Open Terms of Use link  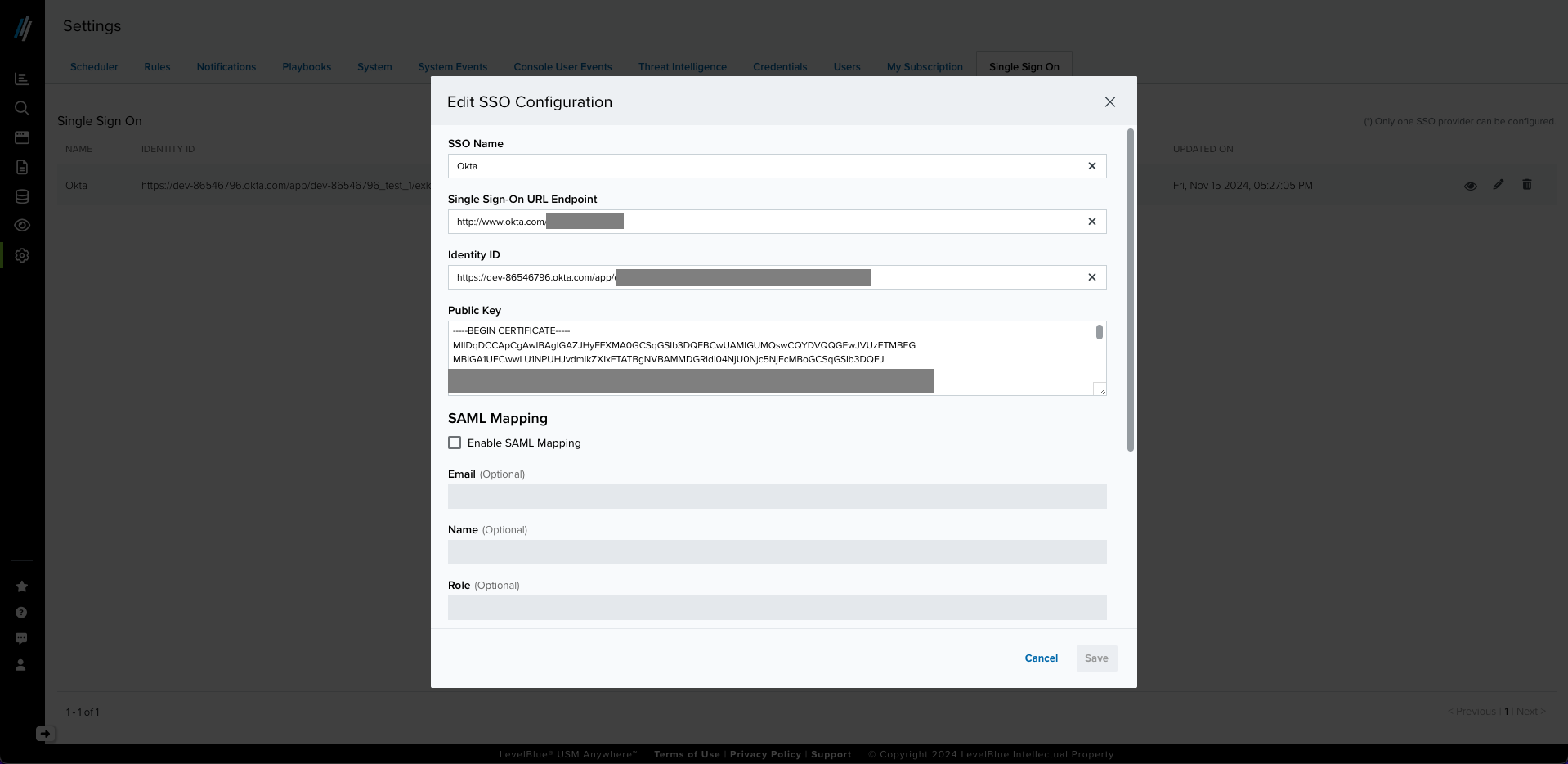click(687, 754)
